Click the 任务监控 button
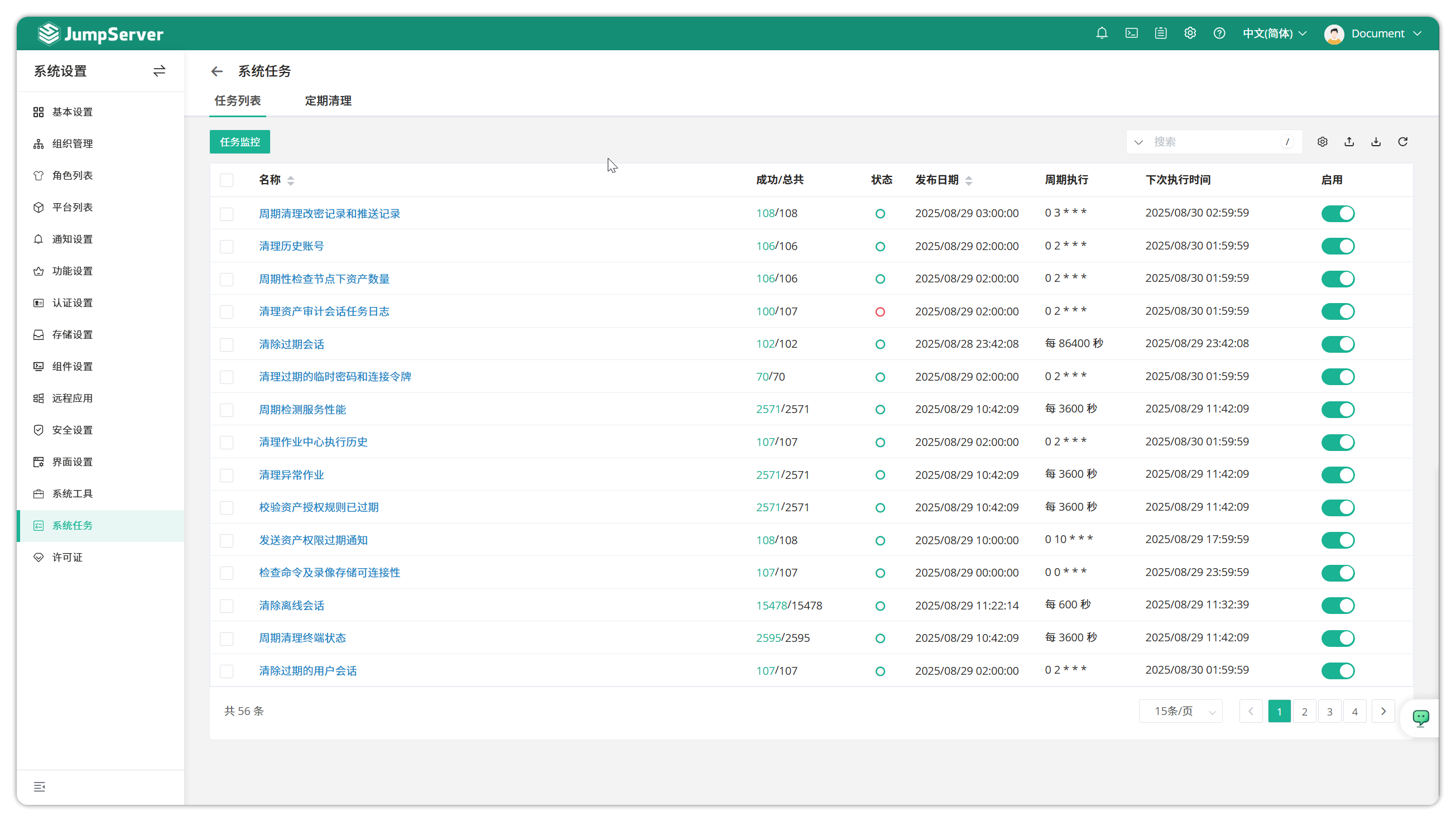This screenshot has width=1456, height=816. (239, 142)
